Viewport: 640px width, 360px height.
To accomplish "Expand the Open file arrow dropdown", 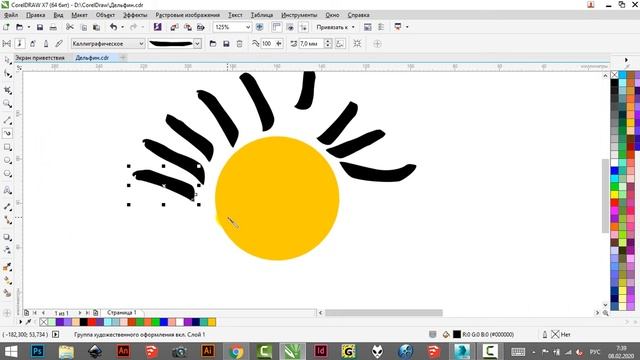I will point(29,27).
